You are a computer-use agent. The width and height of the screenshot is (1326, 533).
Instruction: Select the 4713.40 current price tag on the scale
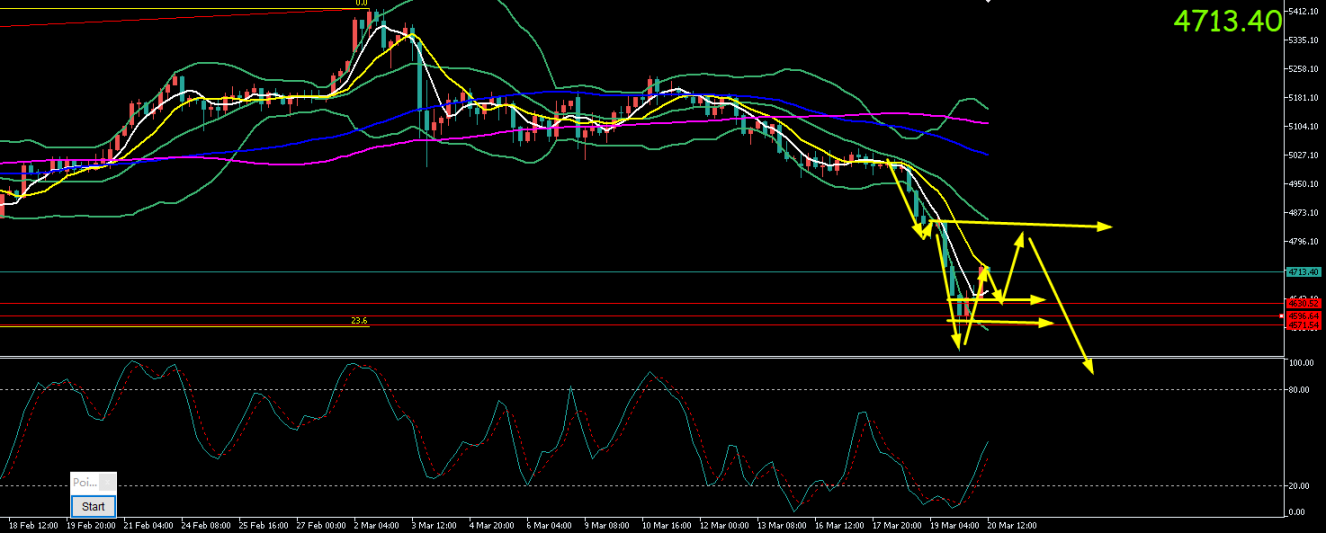1302,272
